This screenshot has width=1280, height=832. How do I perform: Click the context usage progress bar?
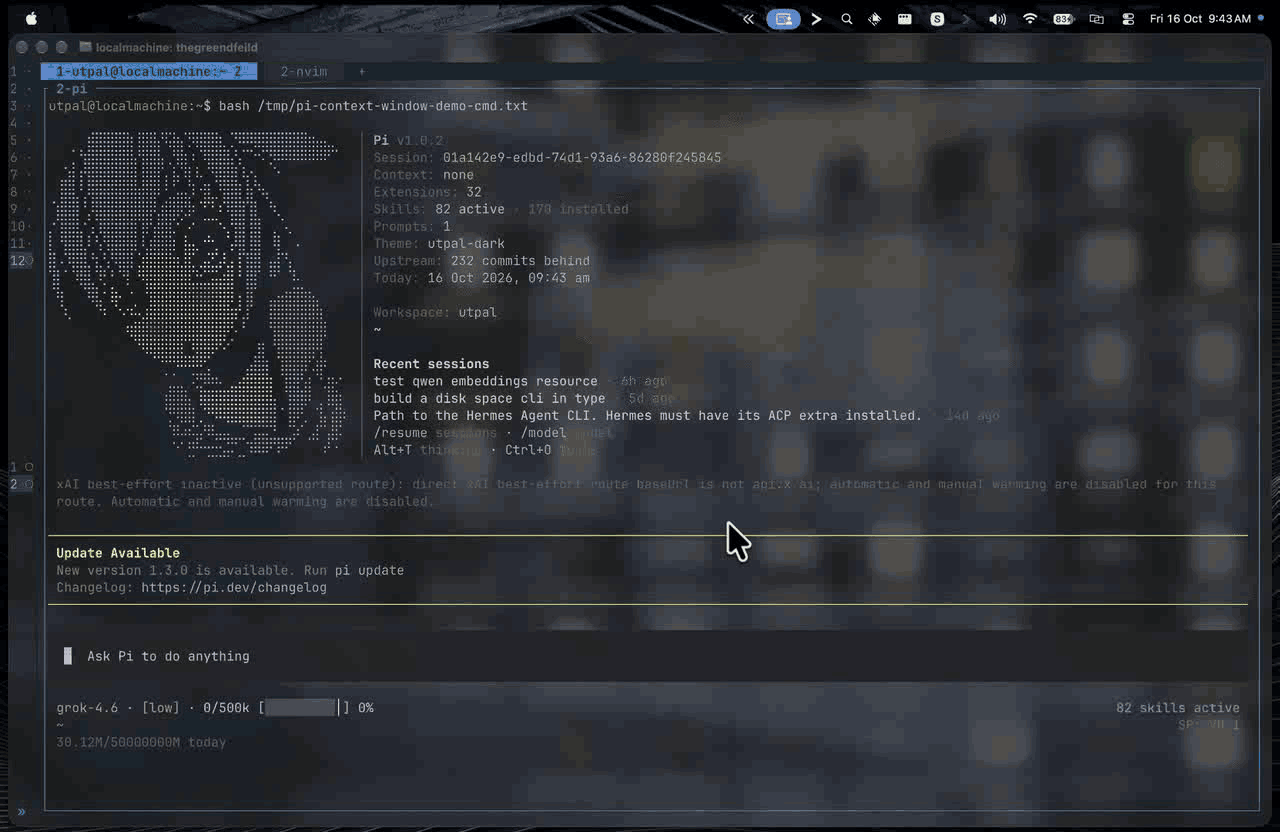[303, 708]
